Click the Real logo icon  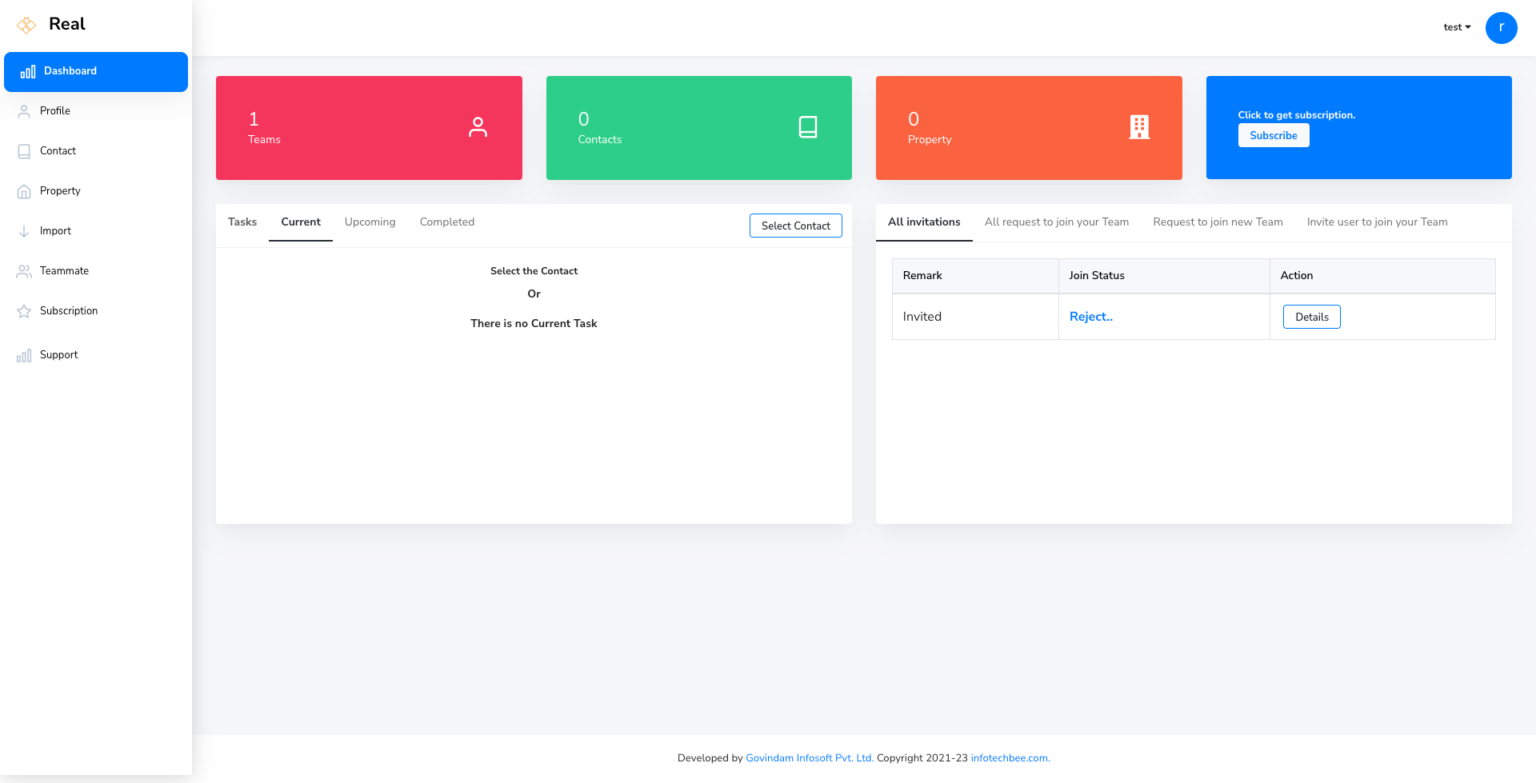(26, 25)
